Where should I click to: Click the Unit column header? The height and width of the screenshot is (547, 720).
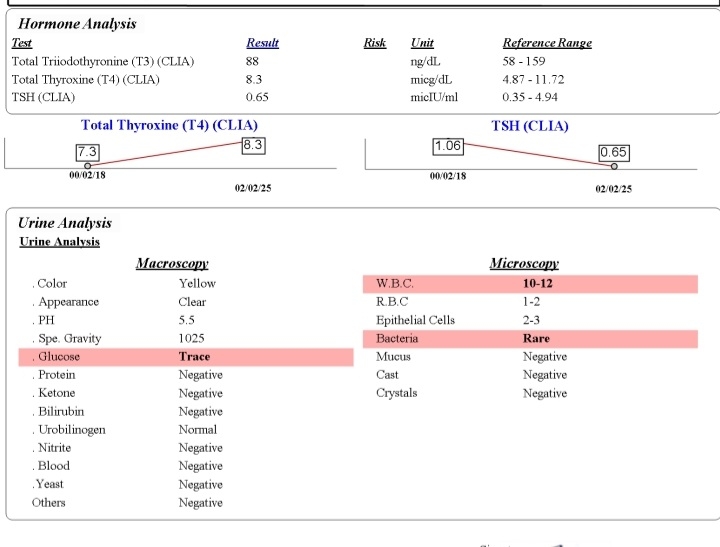(x=422, y=43)
